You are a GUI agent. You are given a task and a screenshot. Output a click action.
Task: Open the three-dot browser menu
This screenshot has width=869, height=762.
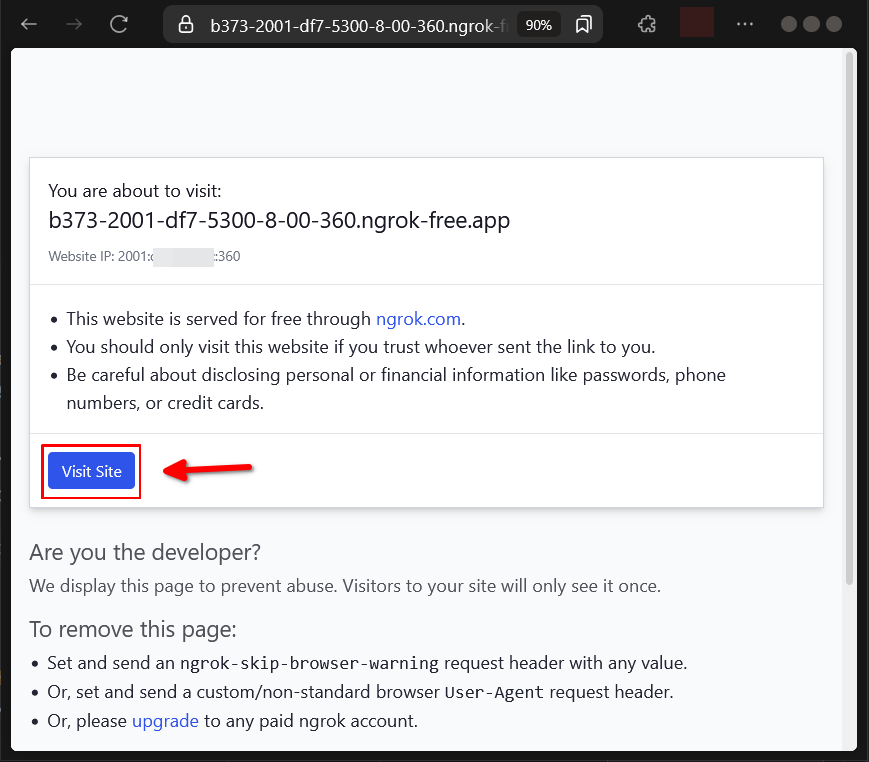click(745, 24)
